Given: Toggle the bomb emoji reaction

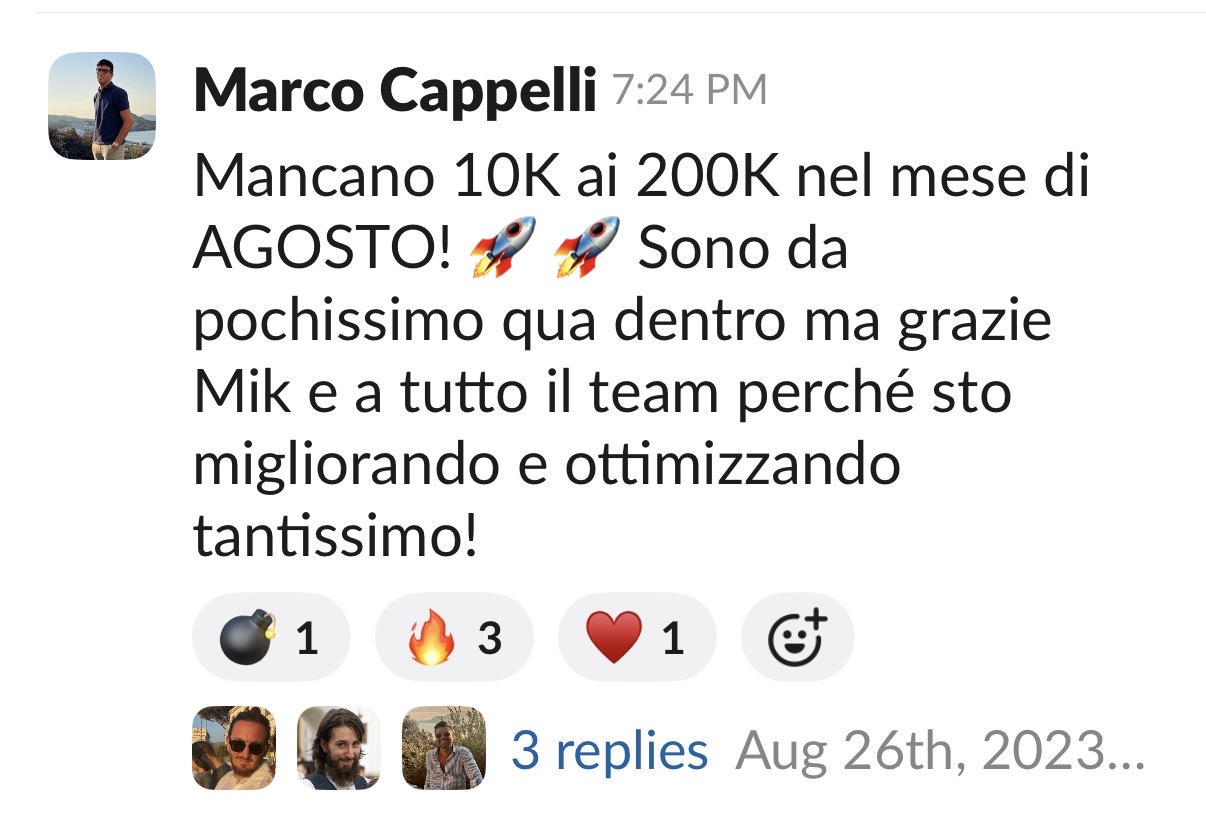Looking at the screenshot, I should point(271,638).
